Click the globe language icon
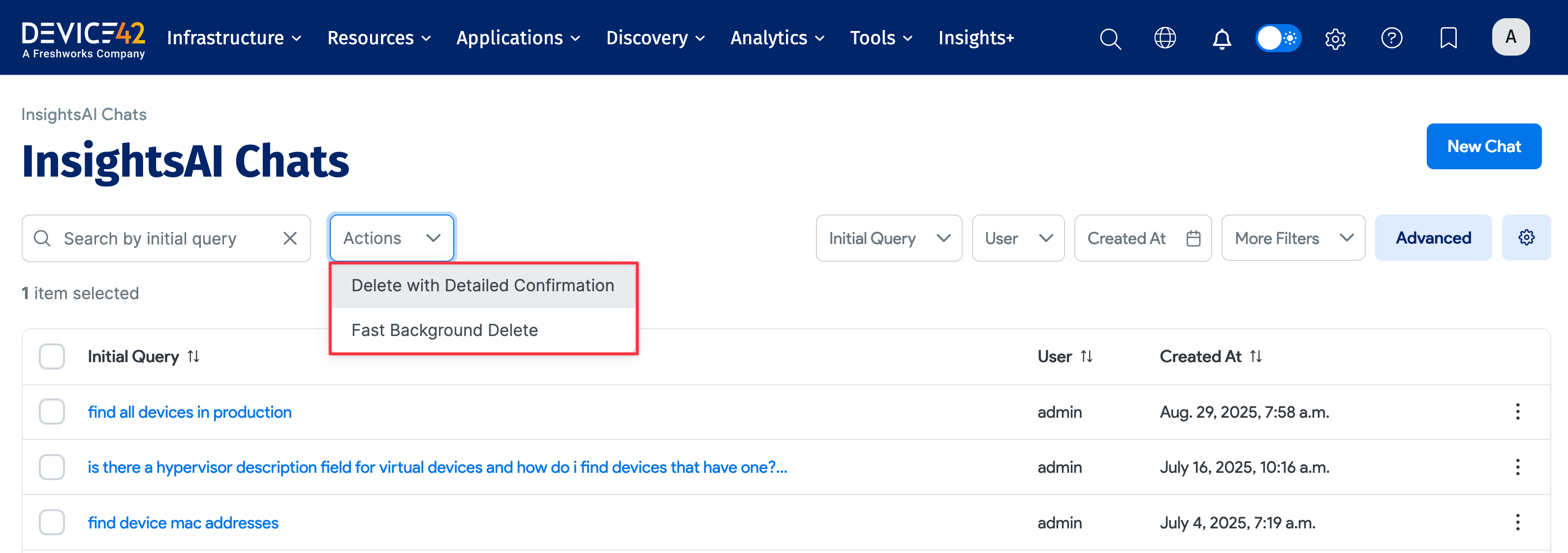This screenshot has width=1568, height=553. (x=1164, y=38)
